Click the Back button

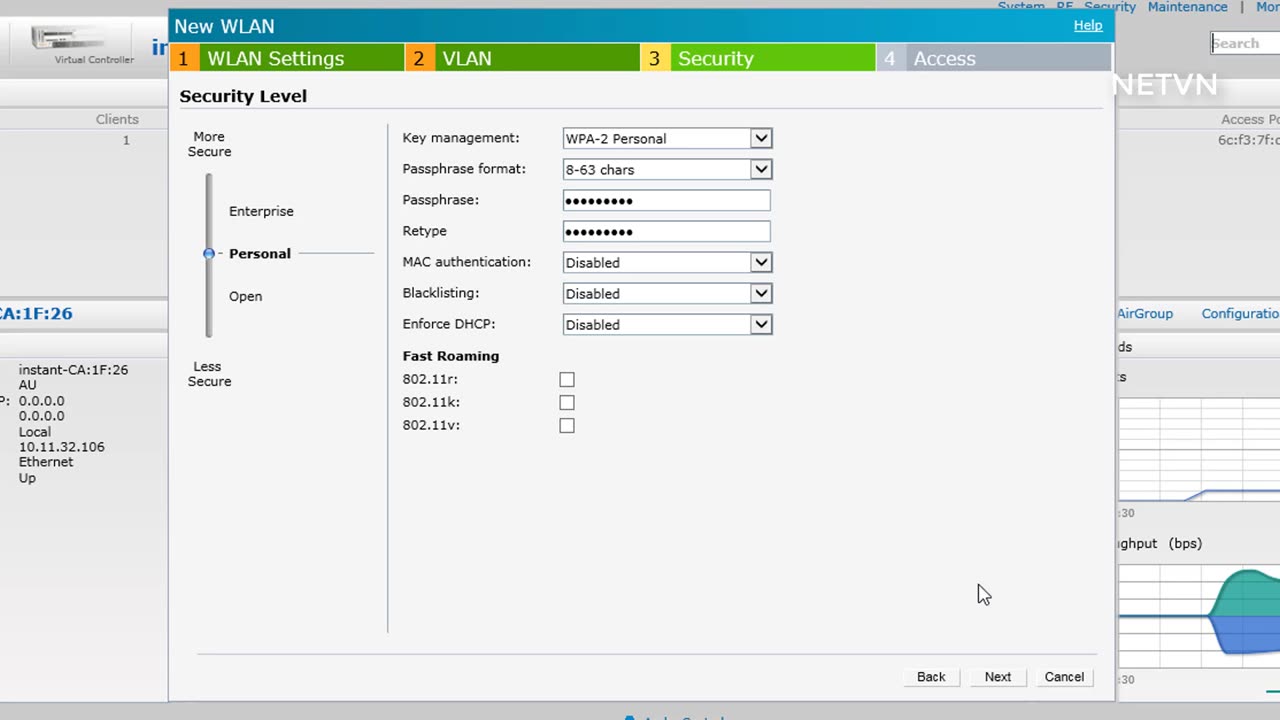[931, 677]
